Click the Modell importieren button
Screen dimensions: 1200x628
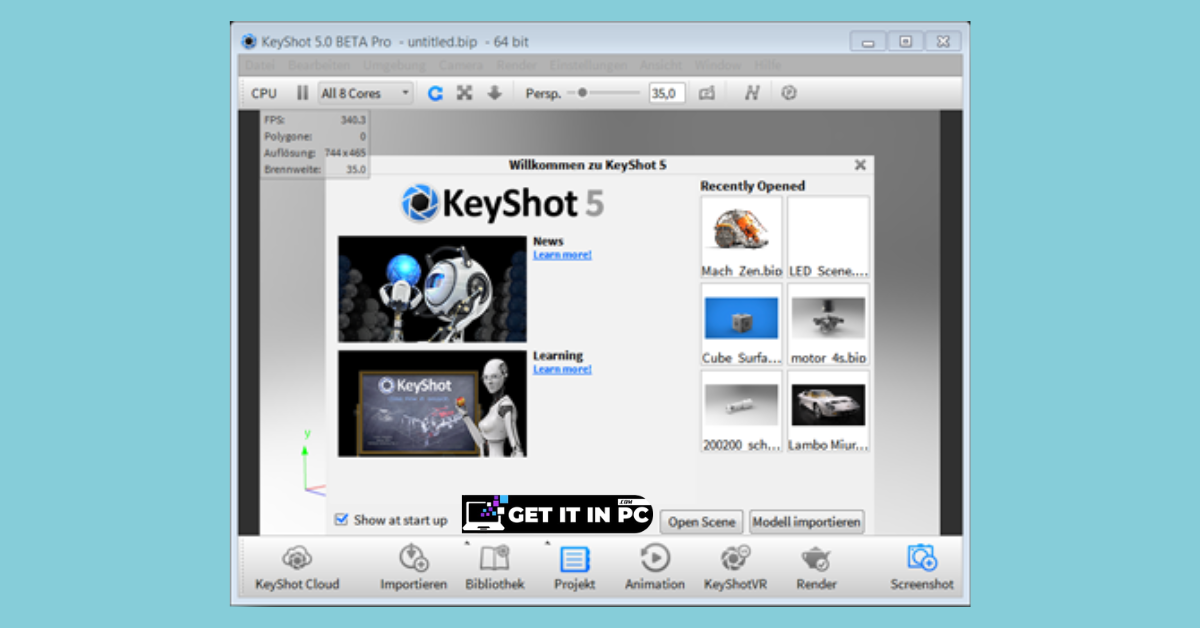(806, 521)
